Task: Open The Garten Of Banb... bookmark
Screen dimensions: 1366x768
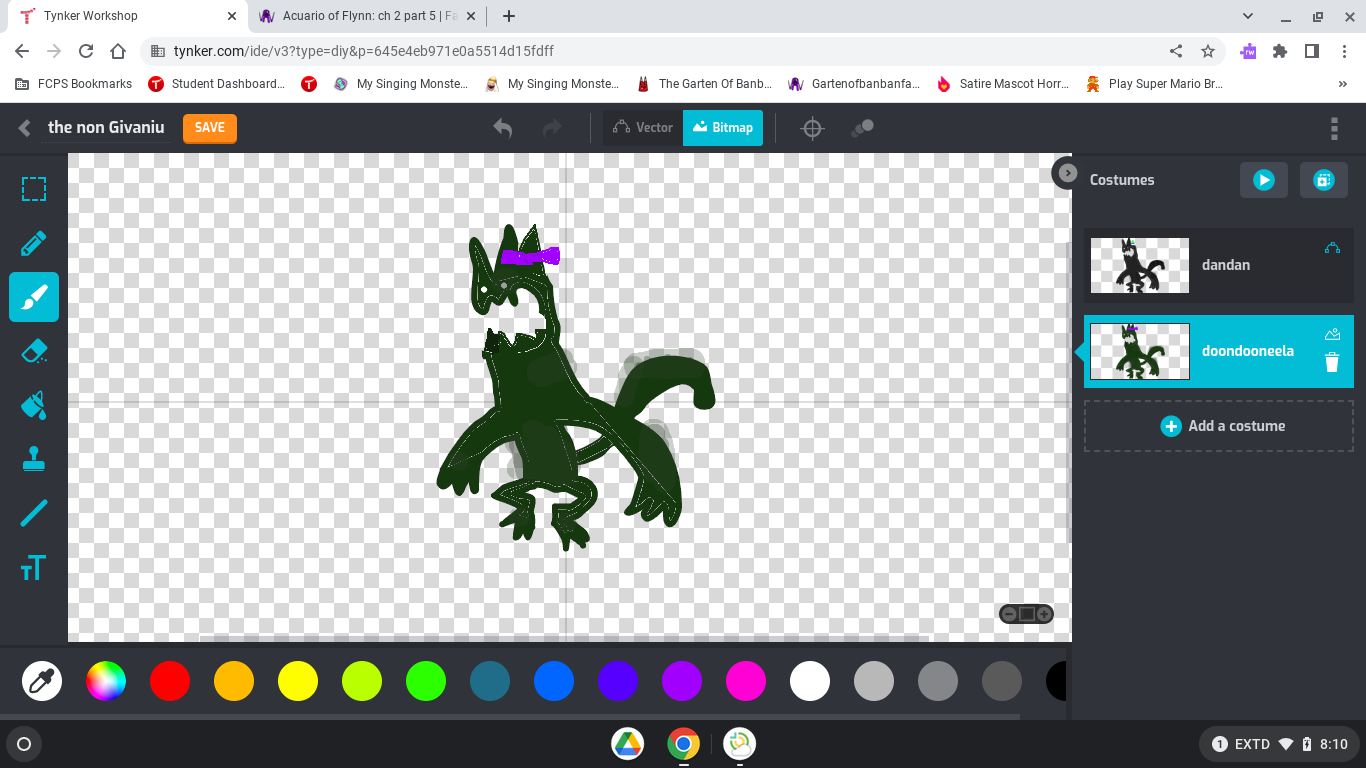Action: 703,84
